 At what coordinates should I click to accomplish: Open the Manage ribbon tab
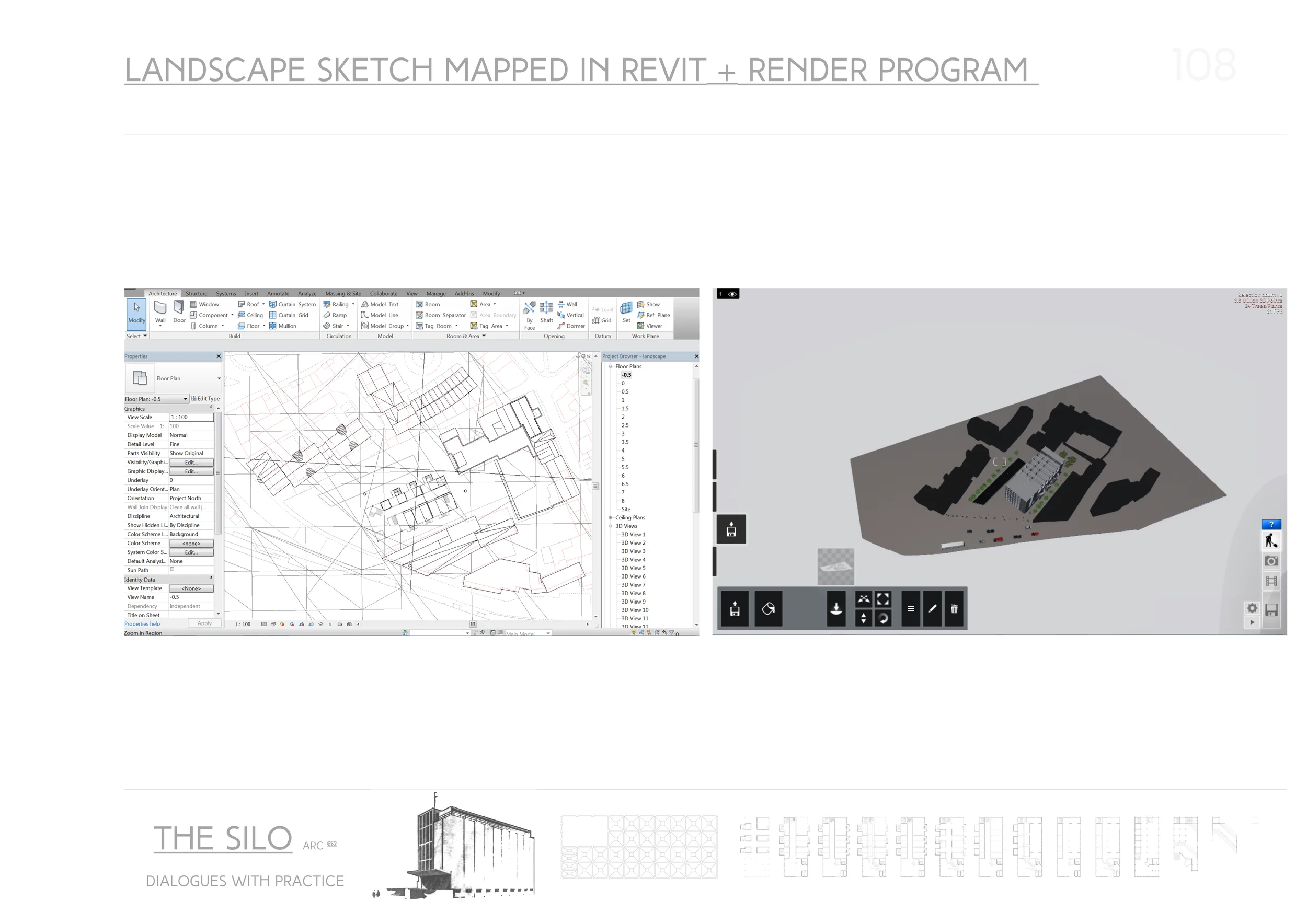[x=436, y=293]
